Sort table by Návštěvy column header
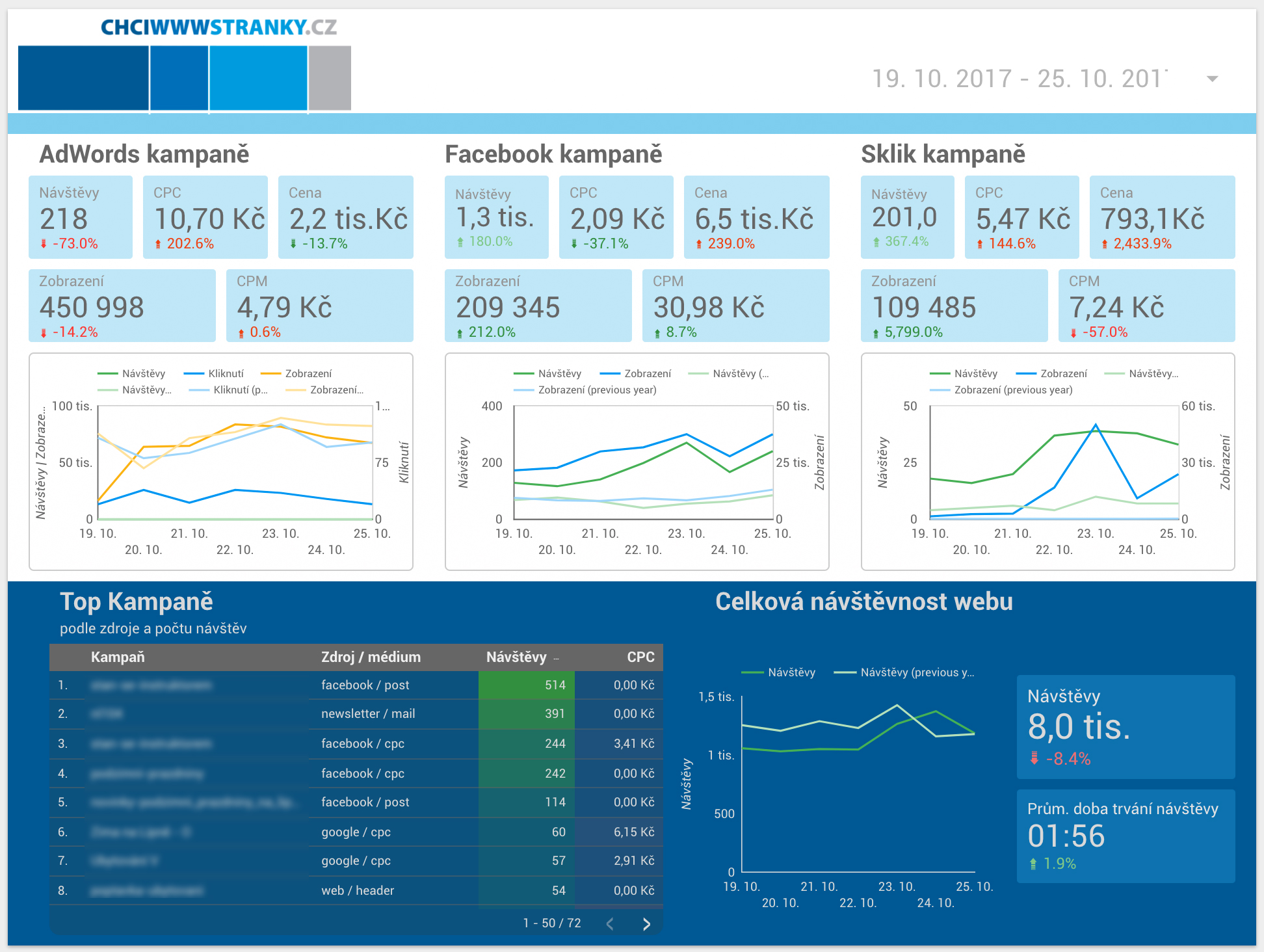Image resolution: width=1264 pixels, height=952 pixels. pyautogui.click(x=517, y=657)
